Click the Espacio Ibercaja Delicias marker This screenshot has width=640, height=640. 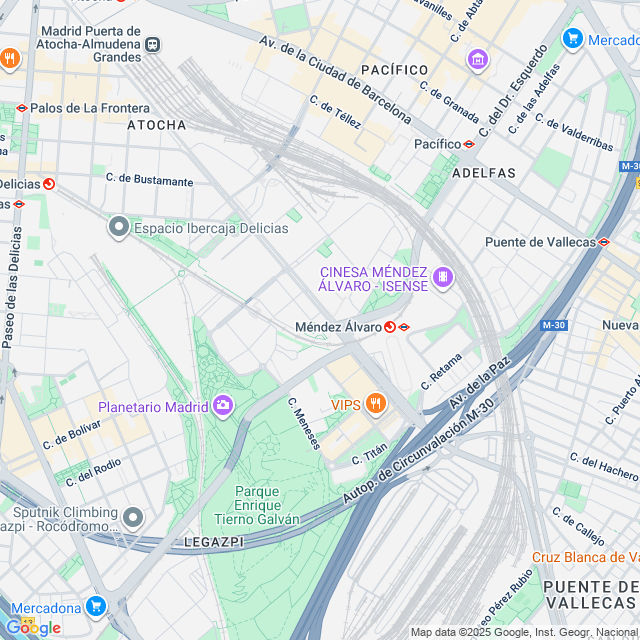click(x=119, y=227)
